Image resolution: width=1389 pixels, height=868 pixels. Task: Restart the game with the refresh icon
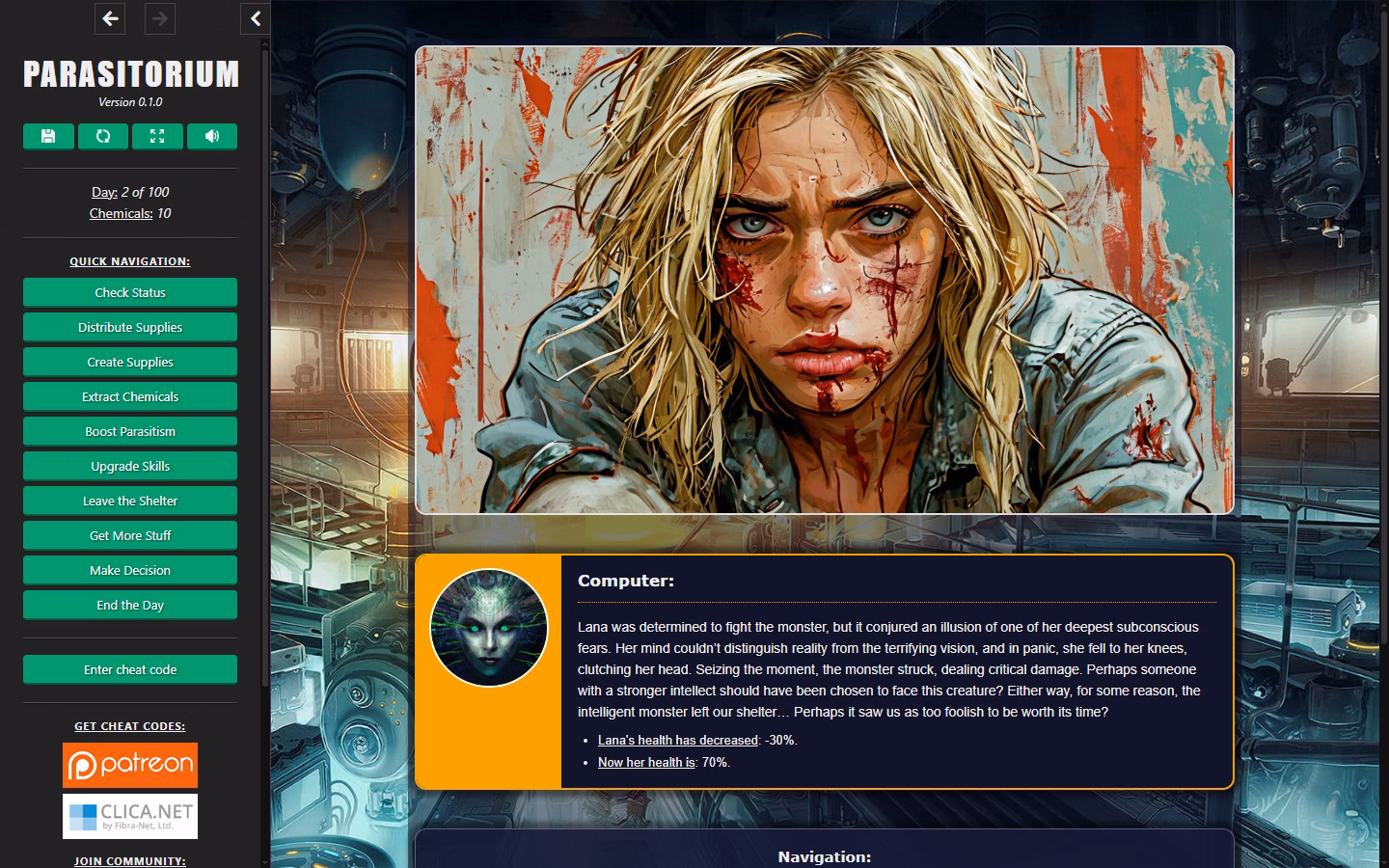coord(103,136)
